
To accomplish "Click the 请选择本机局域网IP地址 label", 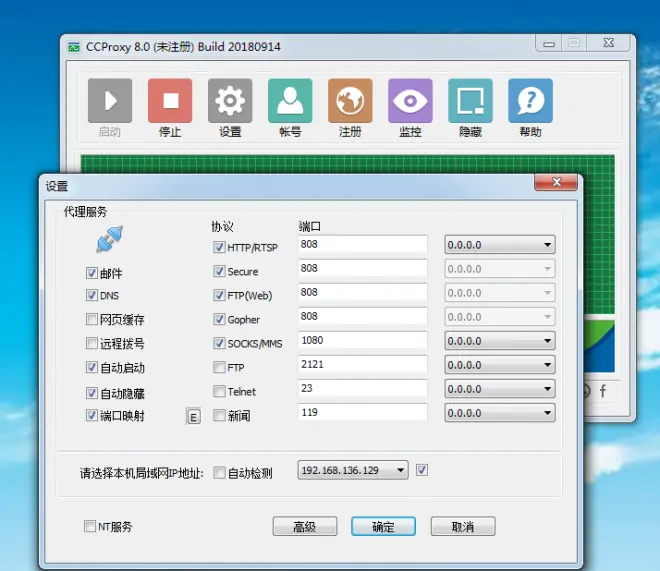I will click(142, 473).
